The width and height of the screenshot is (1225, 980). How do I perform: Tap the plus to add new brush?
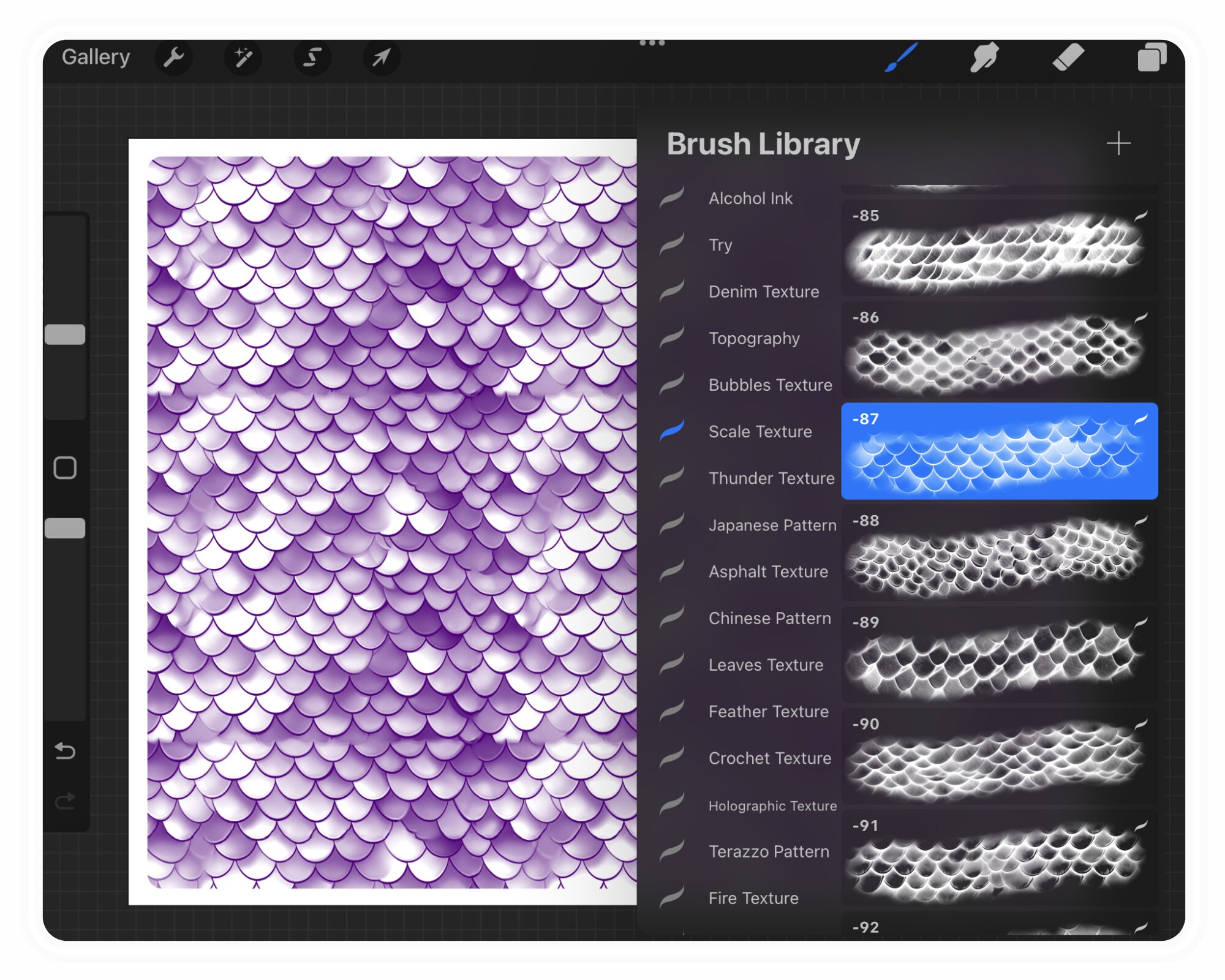[1118, 143]
